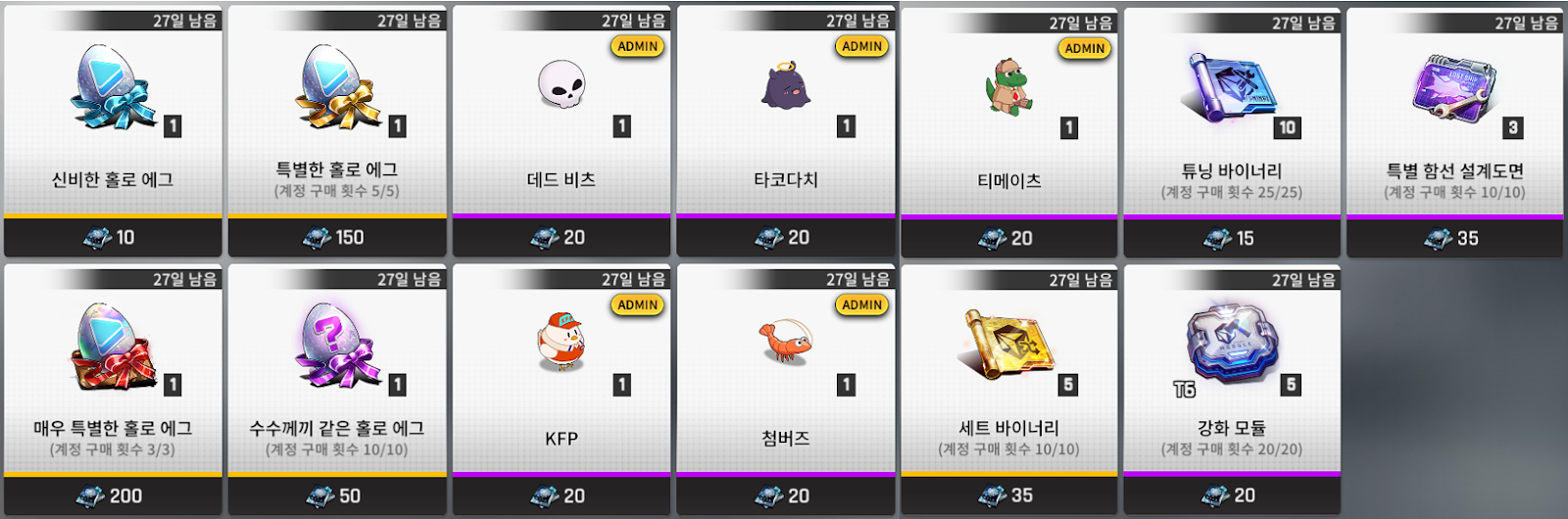Click the 35 price bar under 특별 함선 설계도면
The height and width of the screenshot is (519, 1568).
coord(1454,238)
